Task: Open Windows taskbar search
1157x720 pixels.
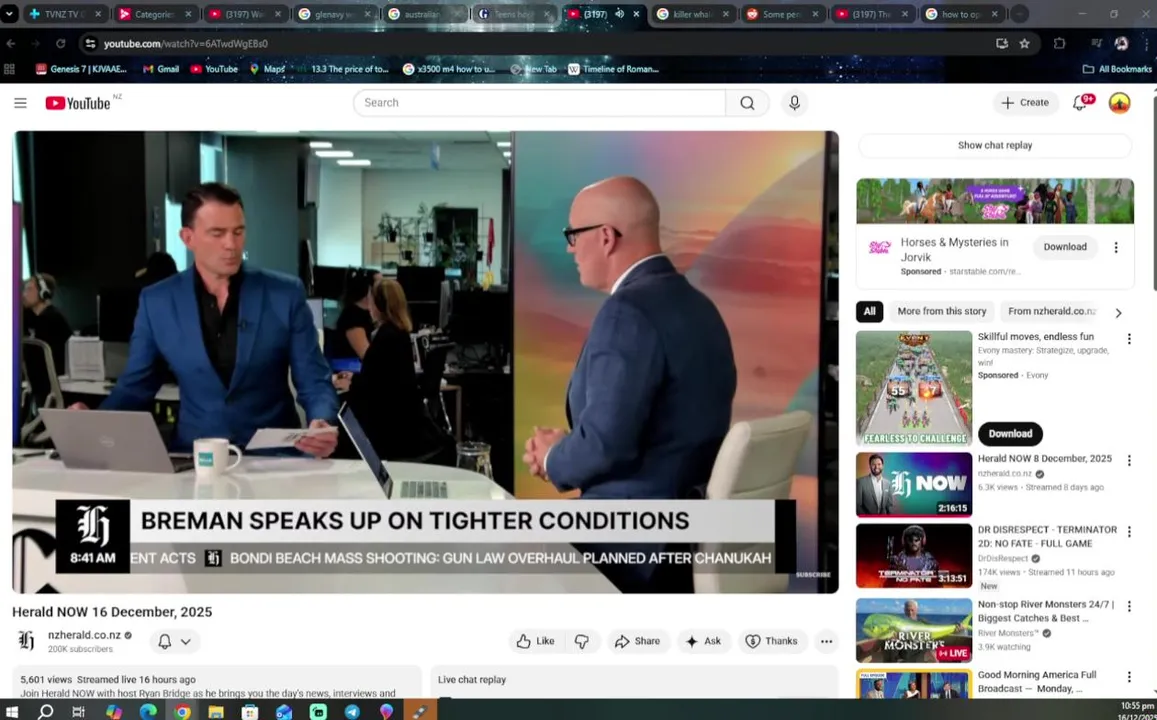Action: [x=45, y=711]
